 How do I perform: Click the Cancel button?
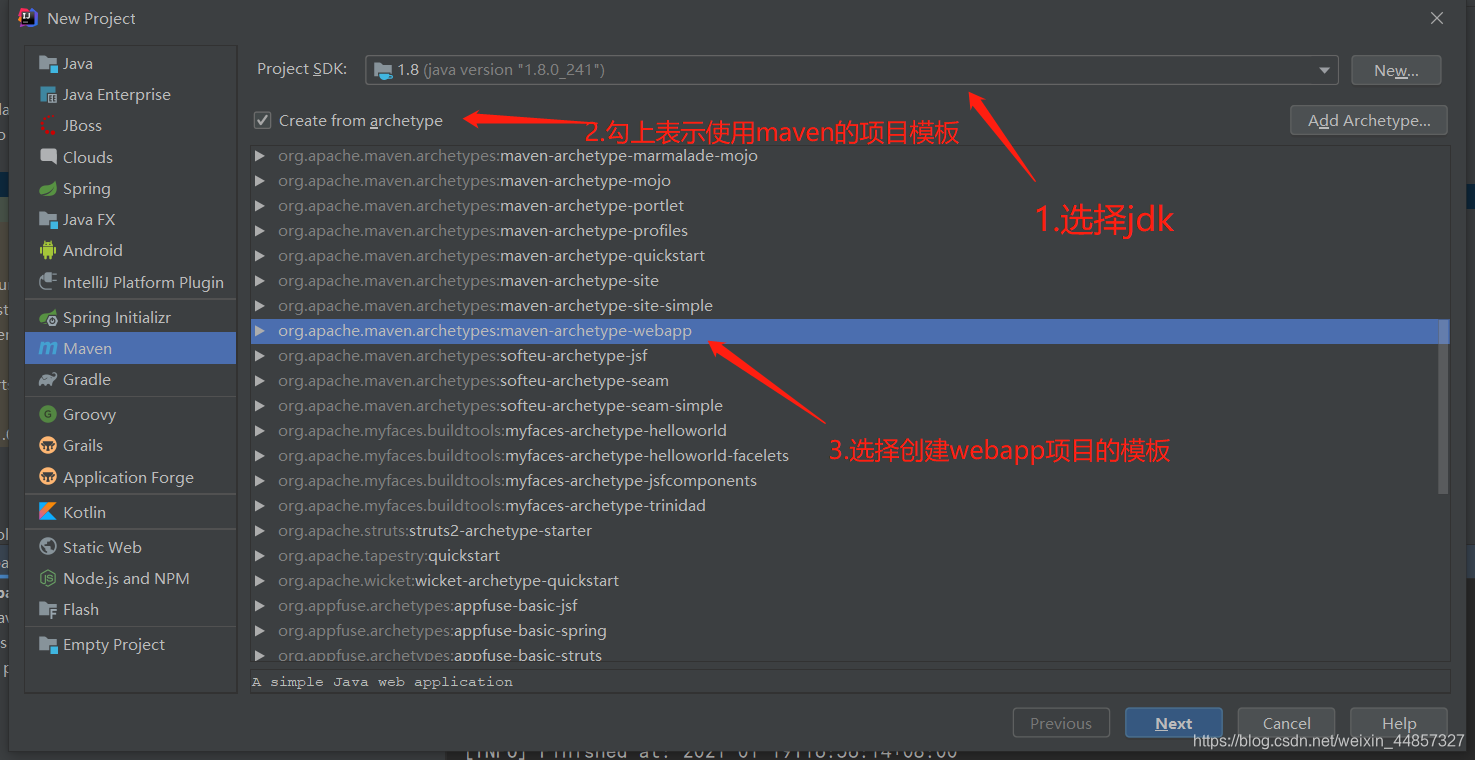(1287, 723)
